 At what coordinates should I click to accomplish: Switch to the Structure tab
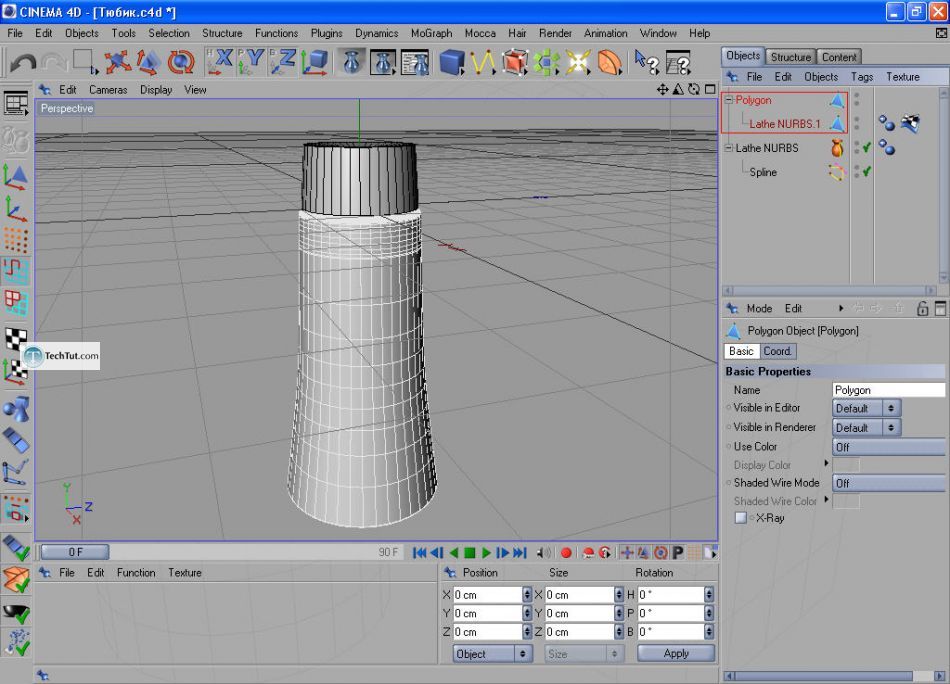[791, 57]
